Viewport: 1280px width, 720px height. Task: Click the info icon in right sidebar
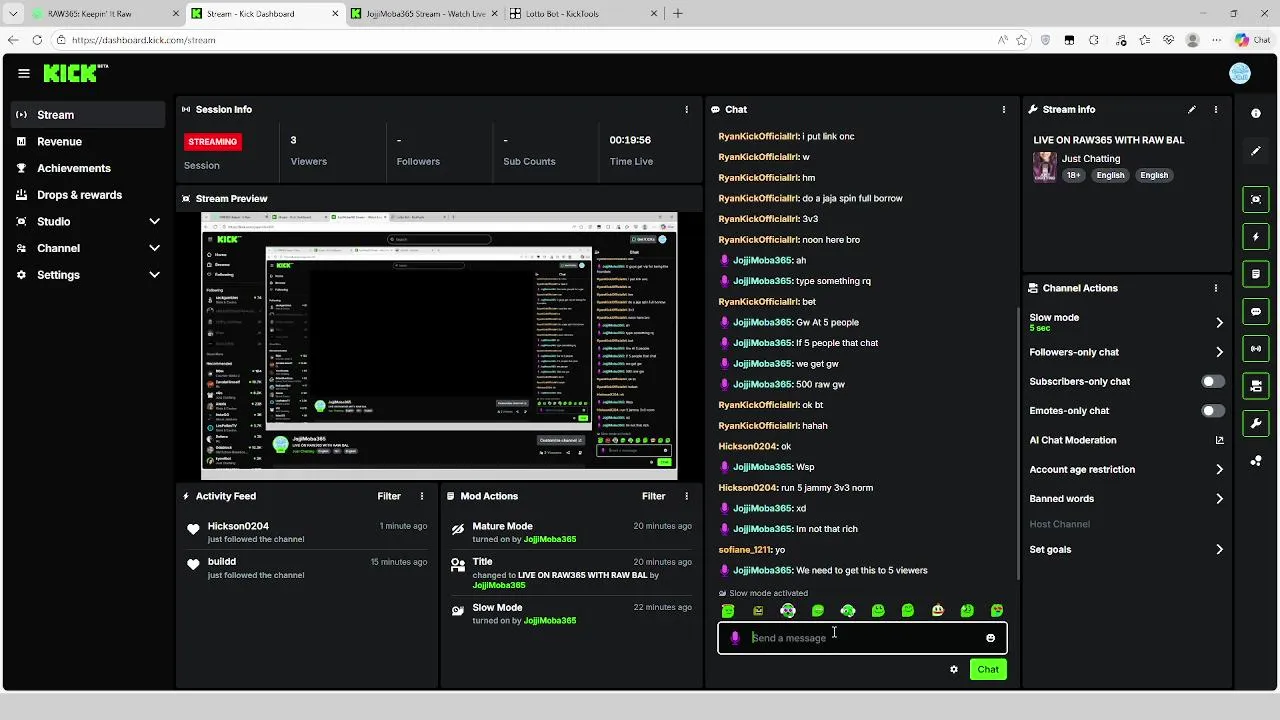pos(1256,114)
